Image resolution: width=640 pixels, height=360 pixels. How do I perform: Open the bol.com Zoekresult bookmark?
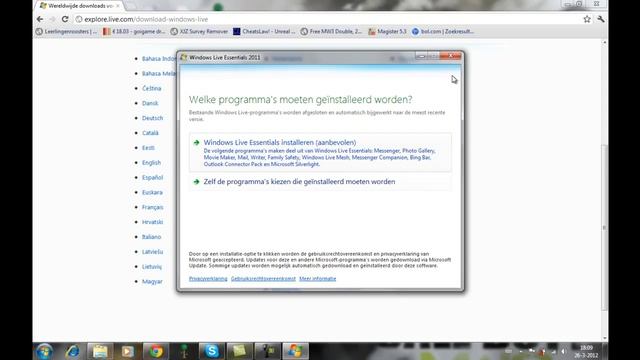(x=443, y=31)
